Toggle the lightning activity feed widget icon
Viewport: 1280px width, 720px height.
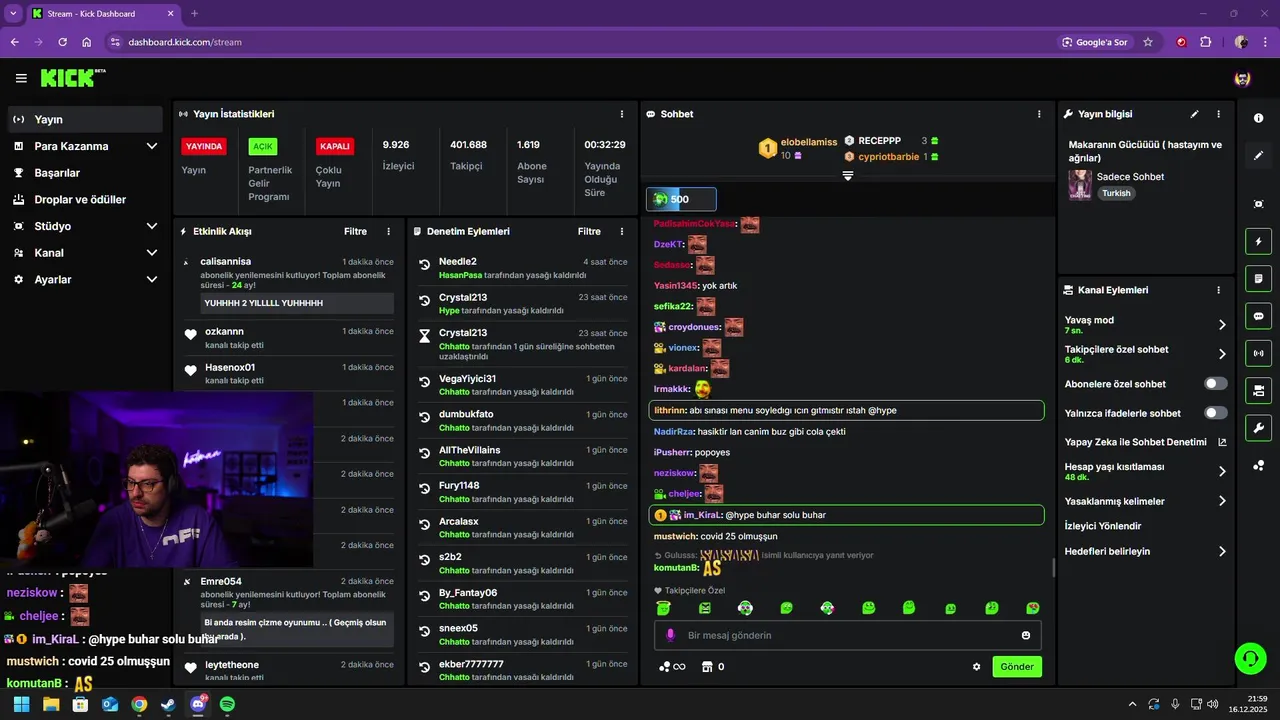(1258, 241)
